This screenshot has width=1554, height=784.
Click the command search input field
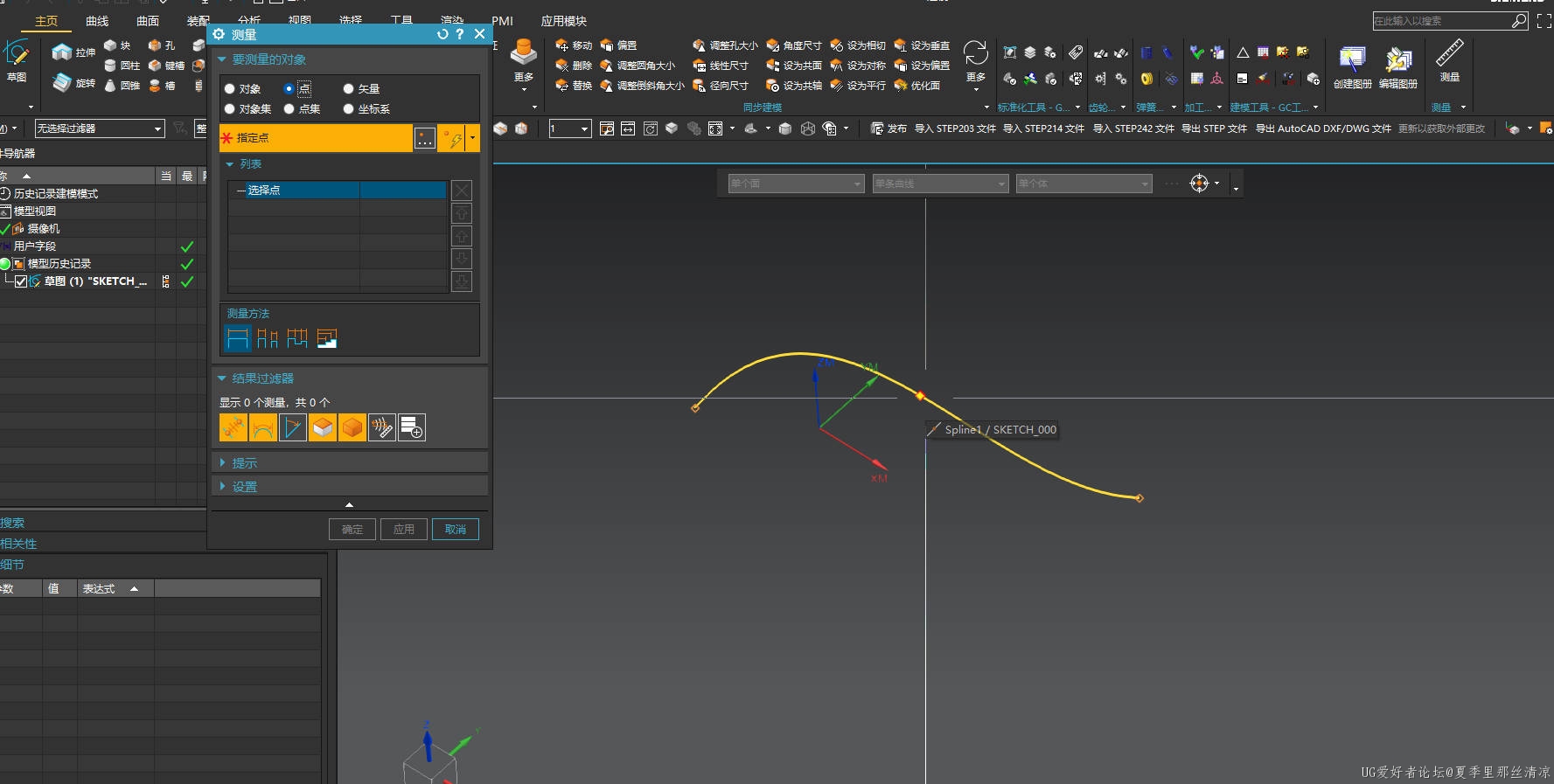(x=1442, y=21)
